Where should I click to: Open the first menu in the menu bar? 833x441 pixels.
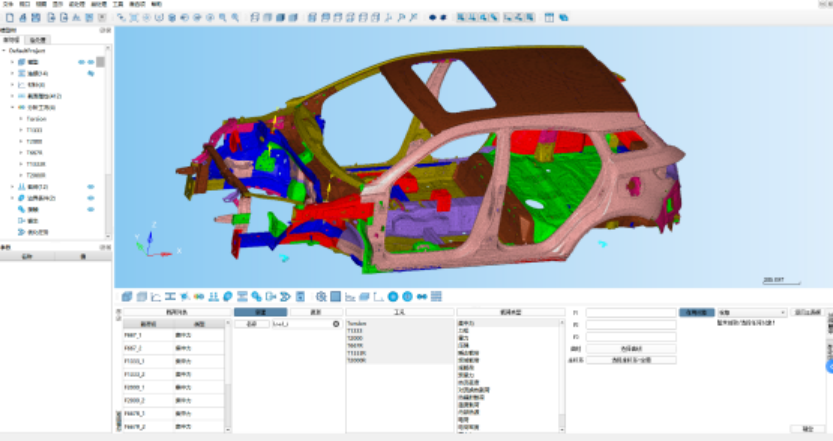click(7, 4)
